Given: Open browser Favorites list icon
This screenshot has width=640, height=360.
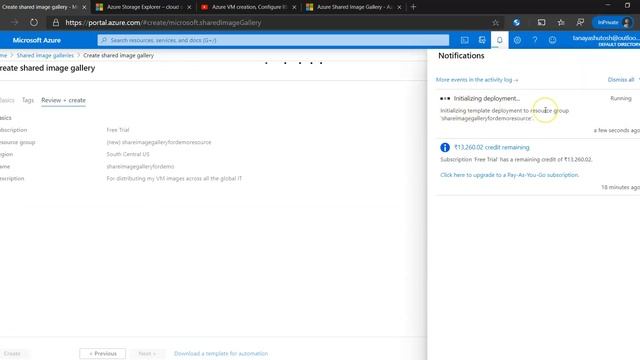Looking at the screenshot, I should click(561, 23).
